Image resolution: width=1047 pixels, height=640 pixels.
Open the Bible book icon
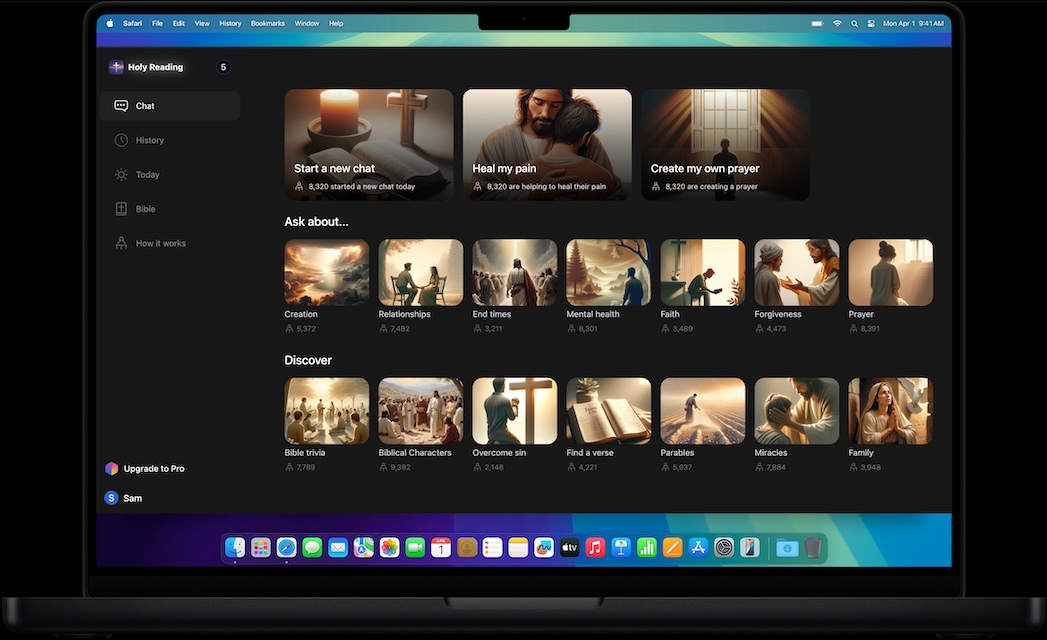(121, 209)
